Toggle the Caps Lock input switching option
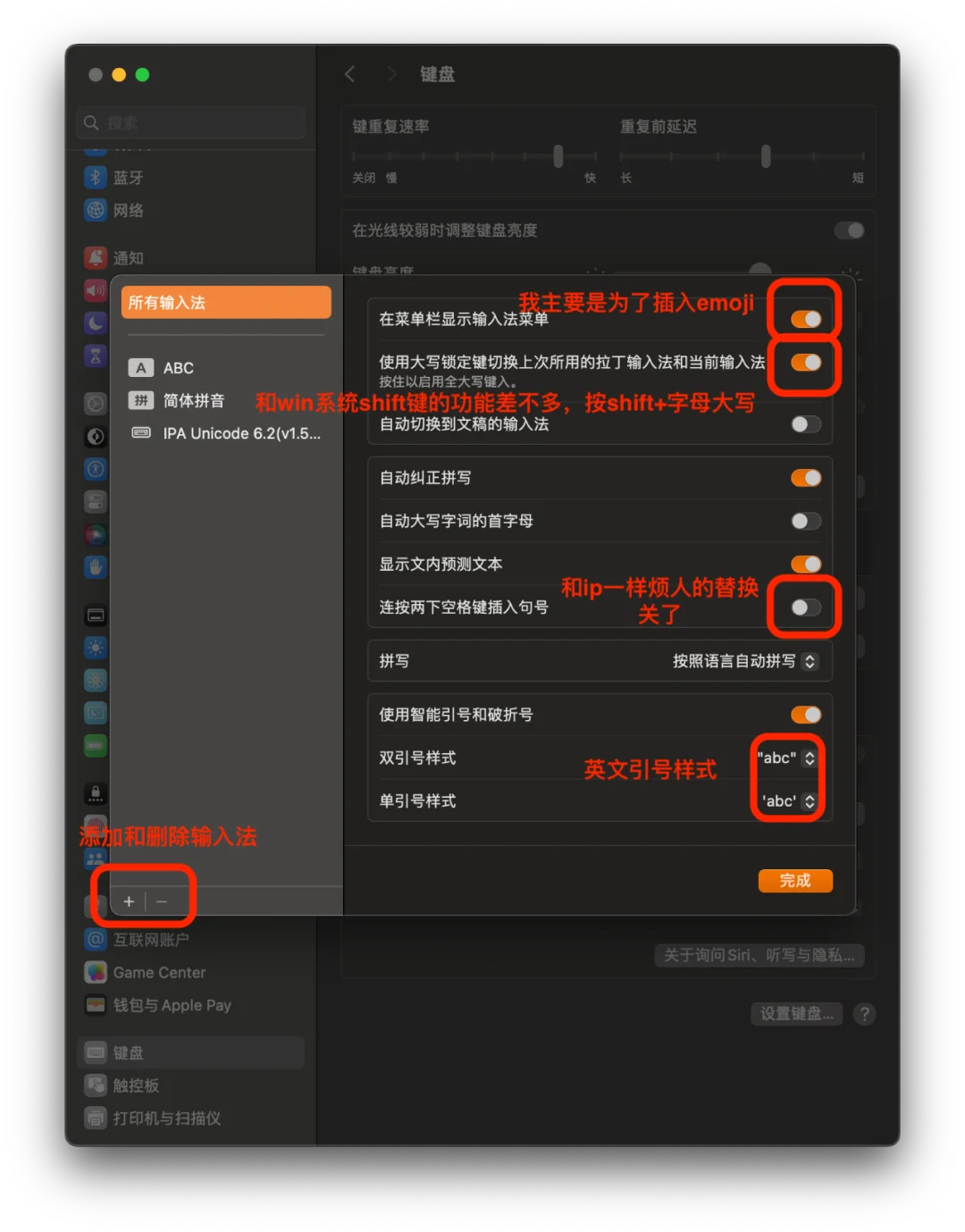The width and height of the screenshot is (965, 1232). 806,362
